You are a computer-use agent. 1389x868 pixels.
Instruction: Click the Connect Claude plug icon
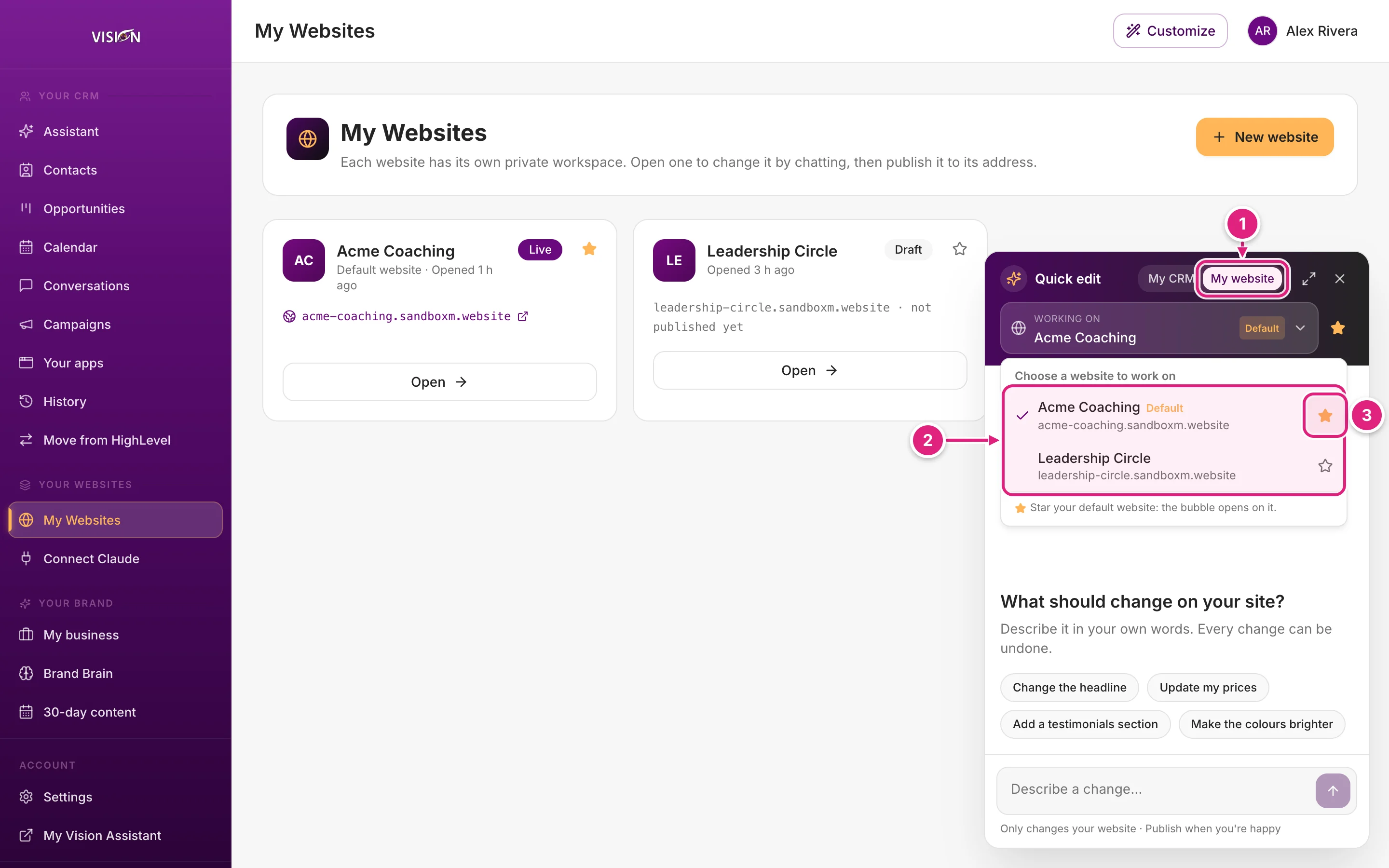26,558
